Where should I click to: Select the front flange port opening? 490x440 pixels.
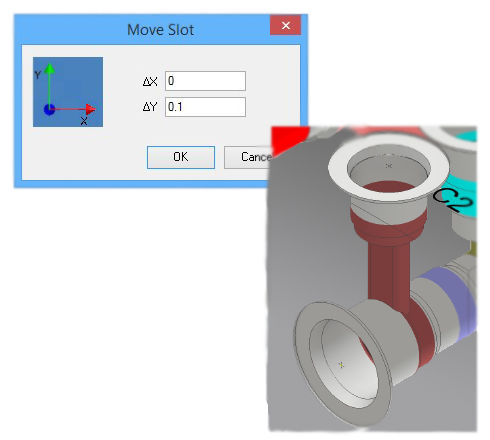pyautogui.click(x=343, y=363)
